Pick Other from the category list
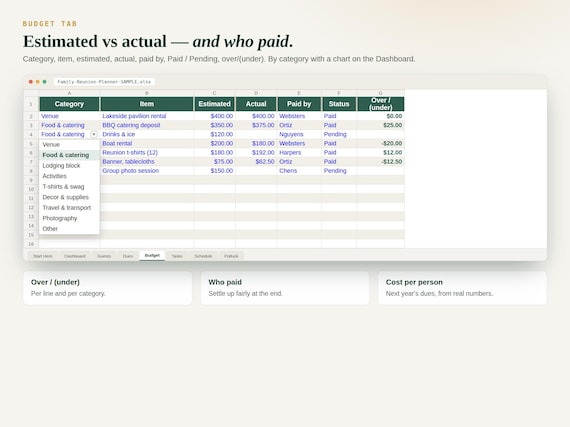The width and height of the screenshot is (570, 427). pos(69,229)
